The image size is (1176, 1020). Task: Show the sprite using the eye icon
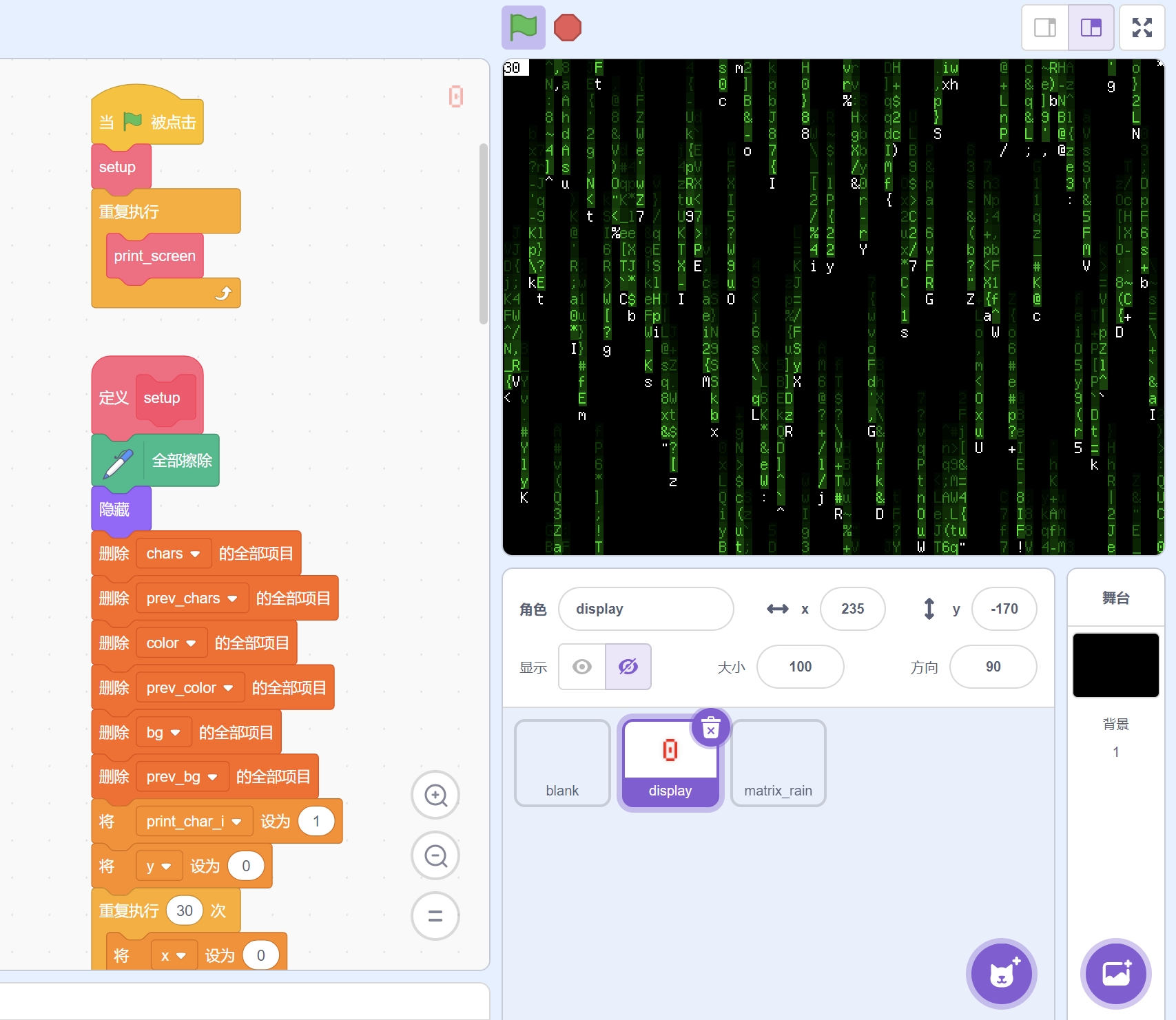point(582,667)
